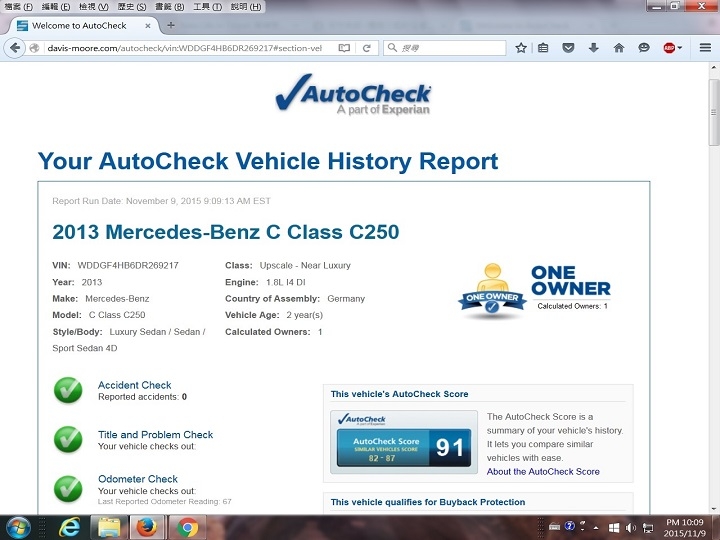720x540 pixels.
Task: Bookmark this page with the star icon
Action: click(x=521, y=48)
